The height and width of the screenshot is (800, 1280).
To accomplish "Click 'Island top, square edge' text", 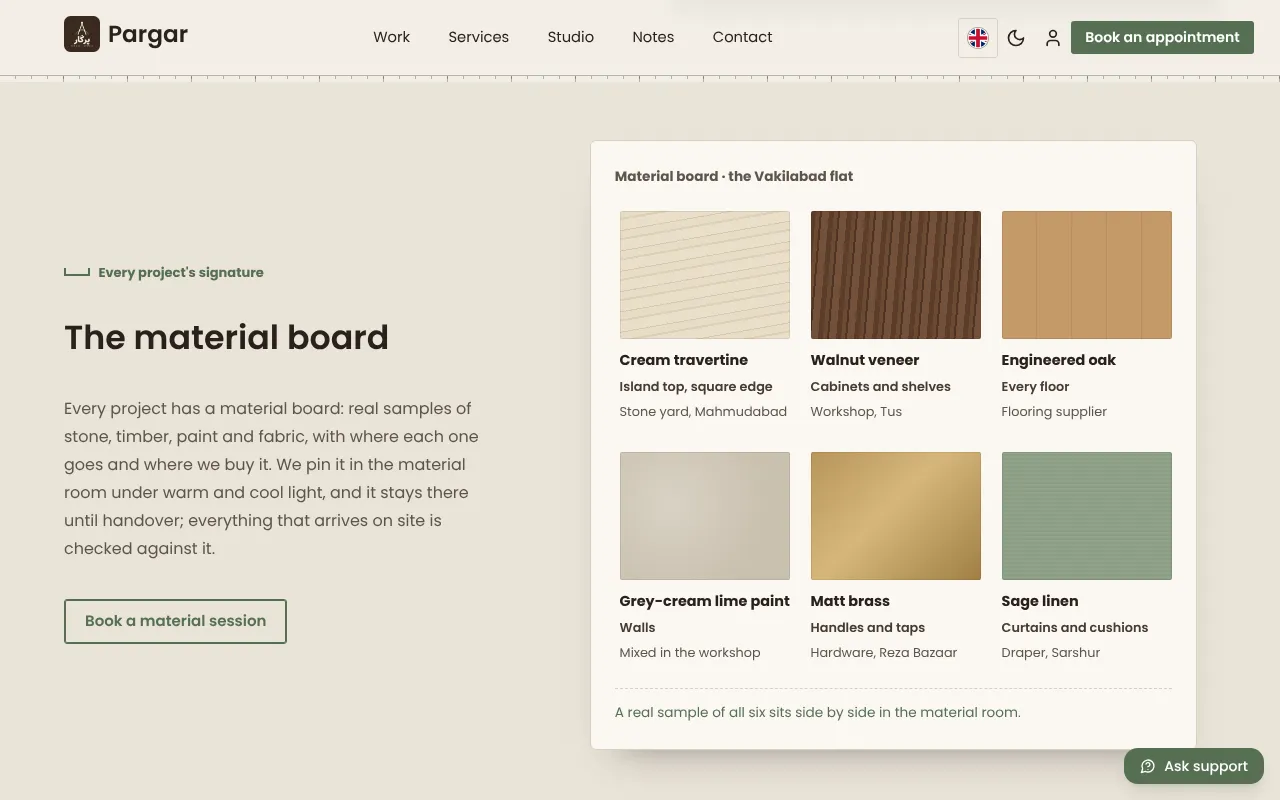I will pyautogui.click(x=696, y=386).
